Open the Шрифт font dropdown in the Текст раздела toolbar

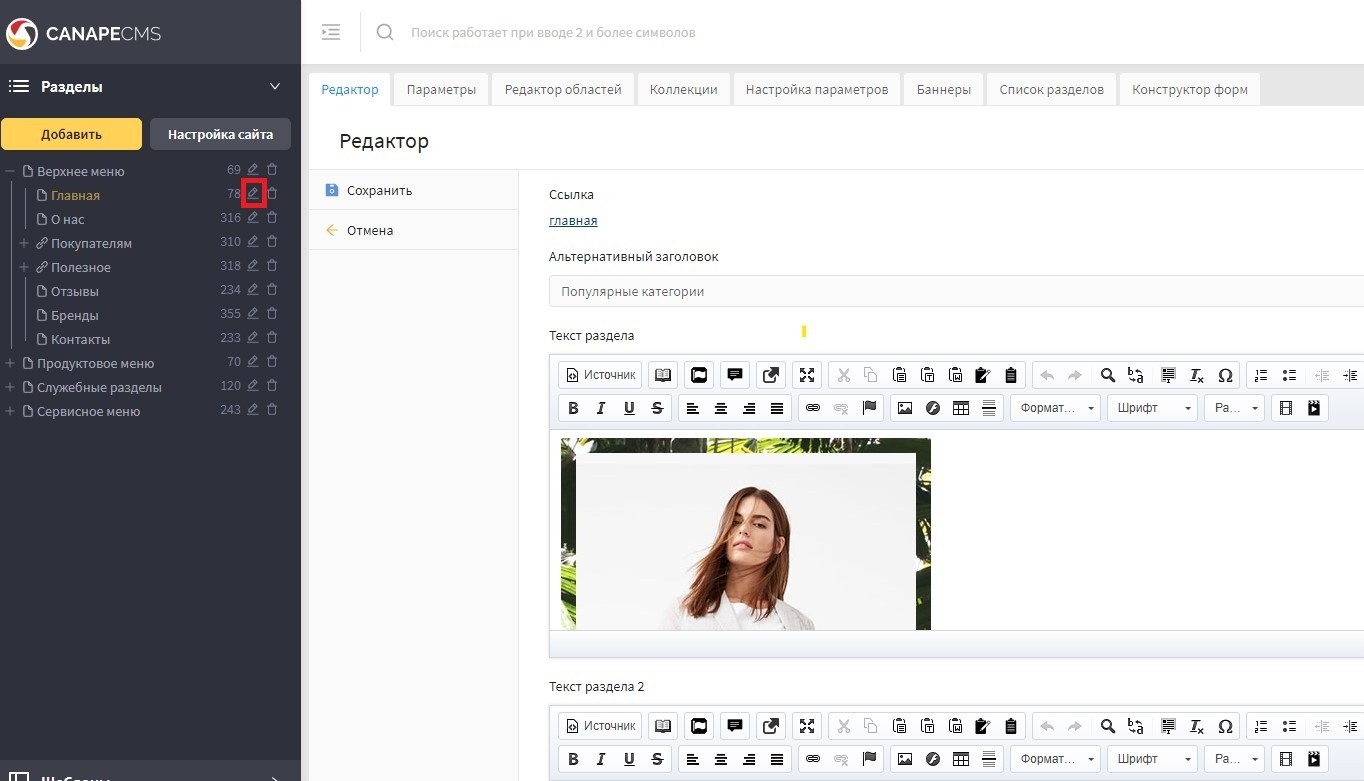[1151, 408]
